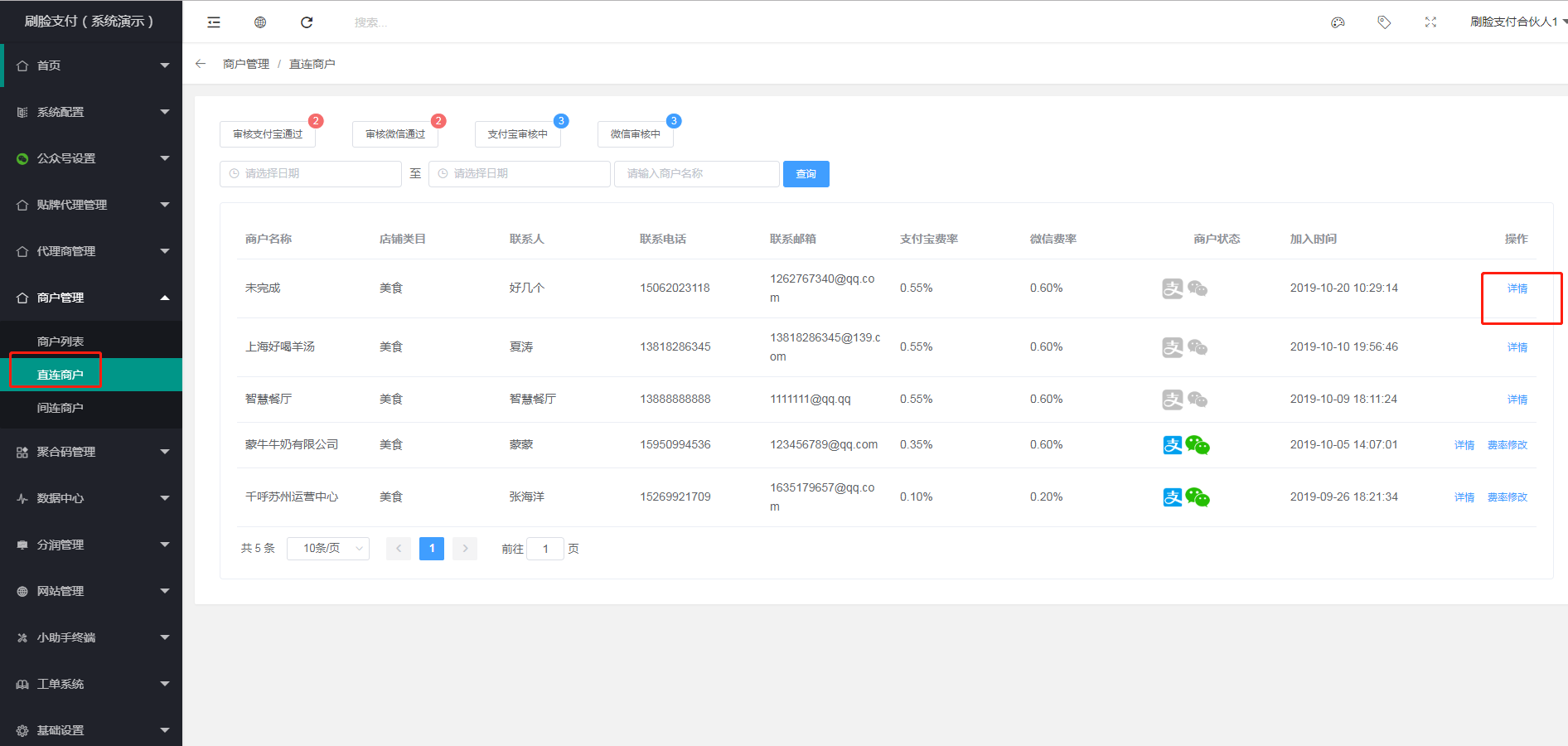
Task: Click the 分润管理 sidebar icon
Action: pyautogui.click(x=22, y=545)
